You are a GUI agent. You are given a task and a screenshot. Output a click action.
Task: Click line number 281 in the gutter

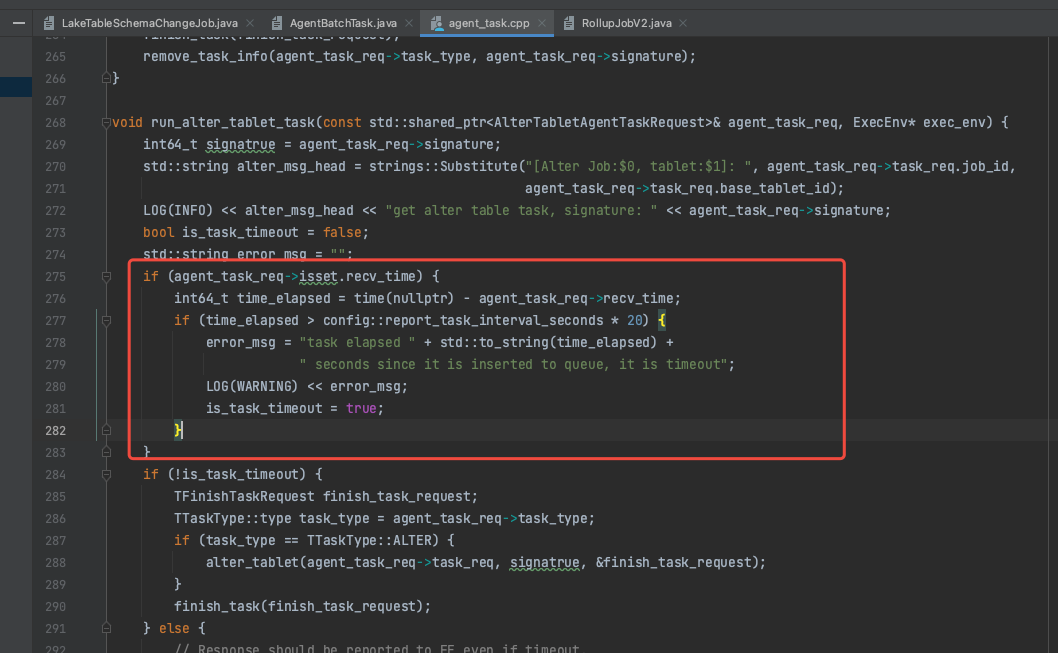(x=55, y=409)
